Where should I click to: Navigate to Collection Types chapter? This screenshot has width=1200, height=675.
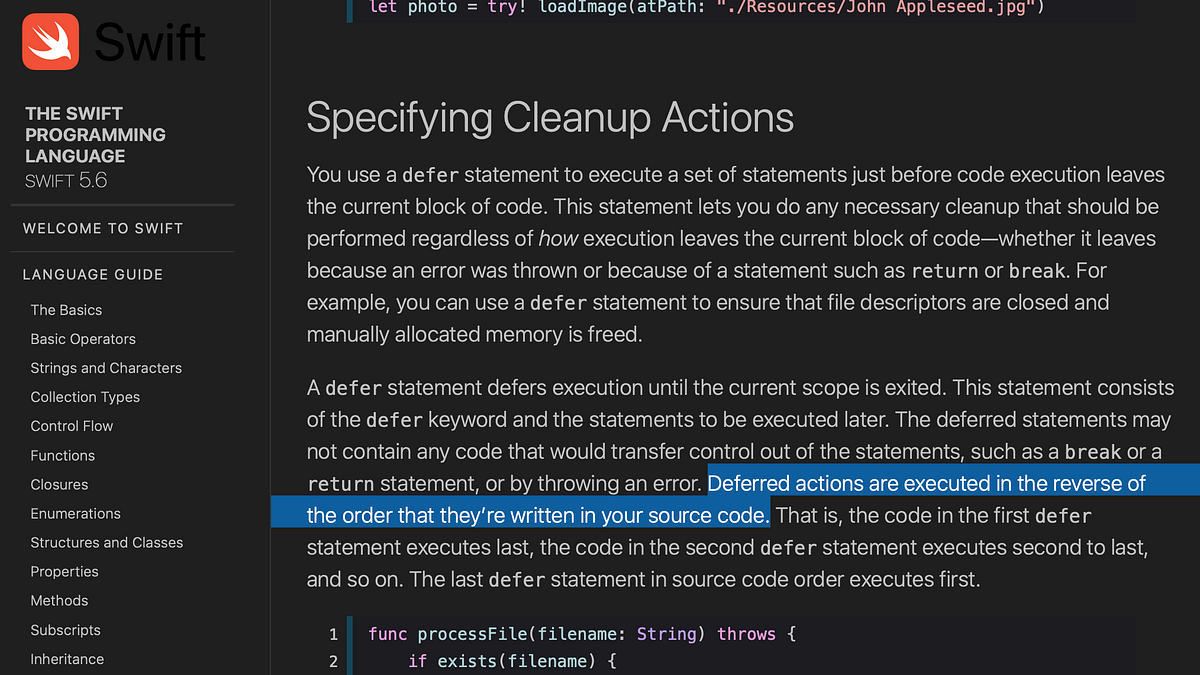point(85,397)
